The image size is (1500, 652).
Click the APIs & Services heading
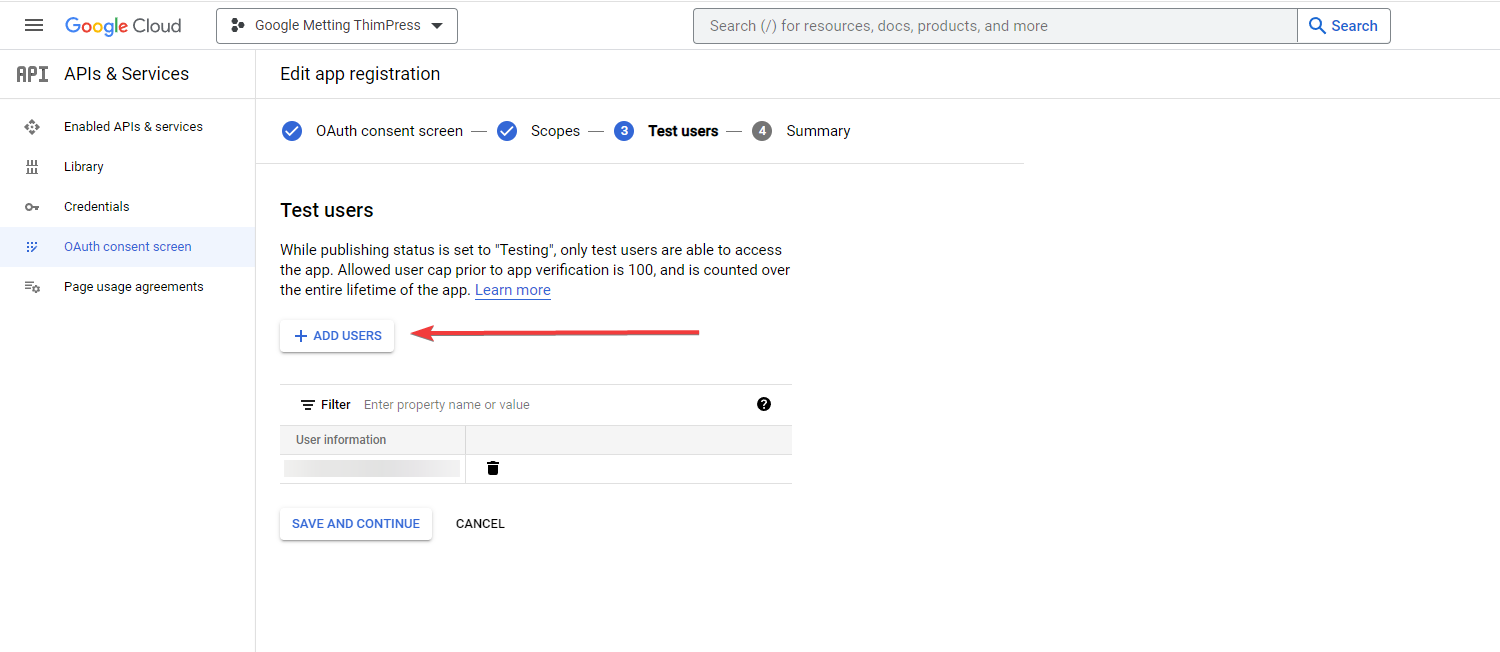click(x=126, y=74)
